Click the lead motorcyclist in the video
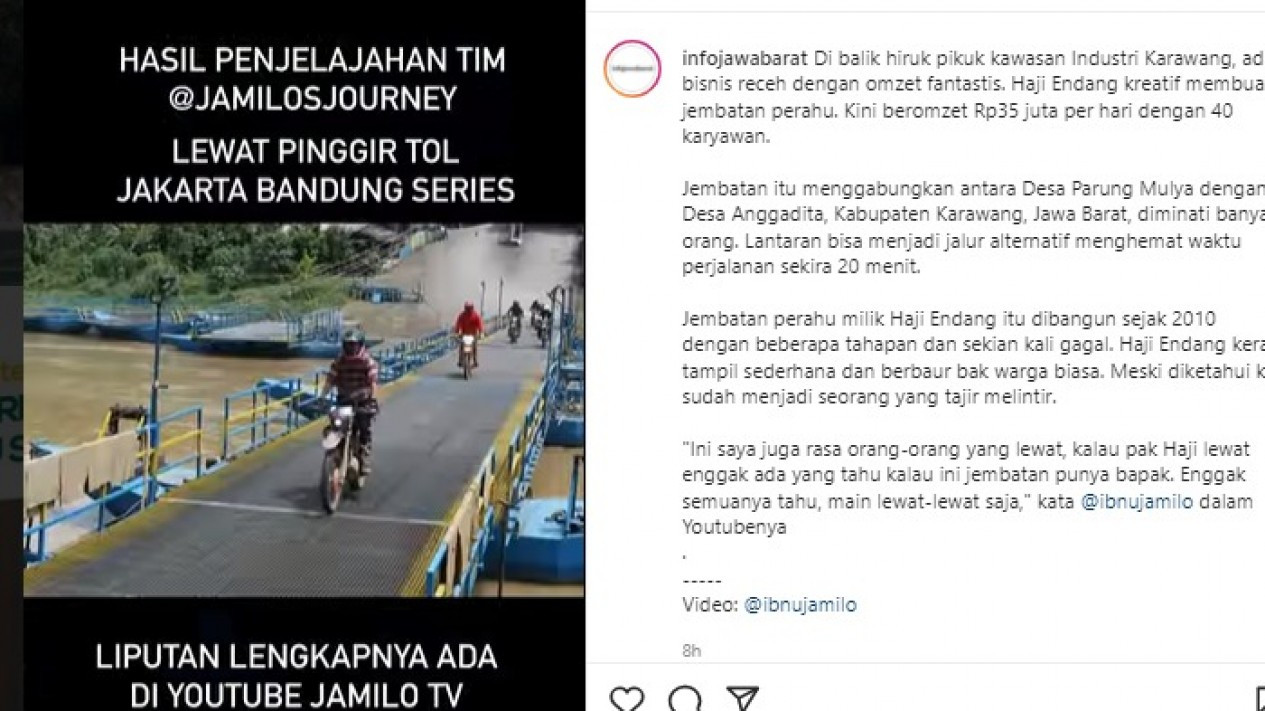The height and width of the screenshot is (711, 1265). (x=347, y=420)
